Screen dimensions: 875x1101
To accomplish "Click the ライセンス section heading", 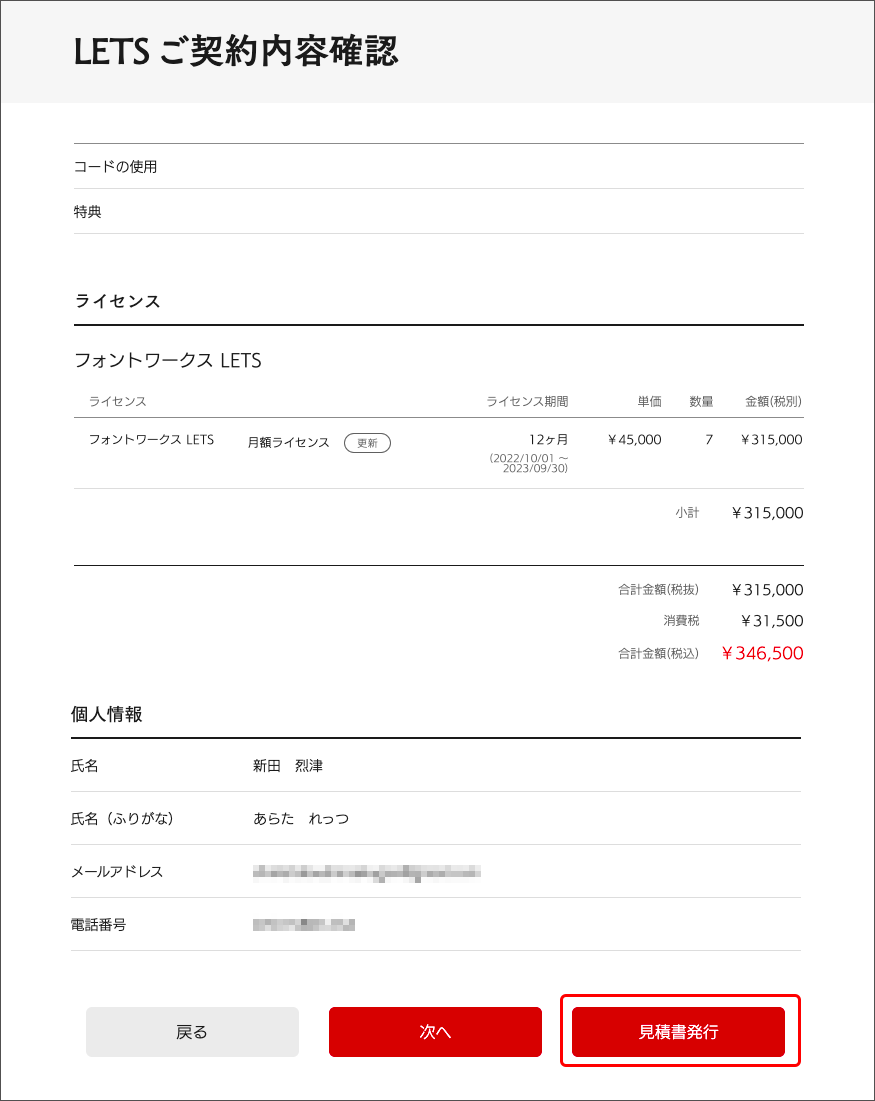I will tap(118, 301).
